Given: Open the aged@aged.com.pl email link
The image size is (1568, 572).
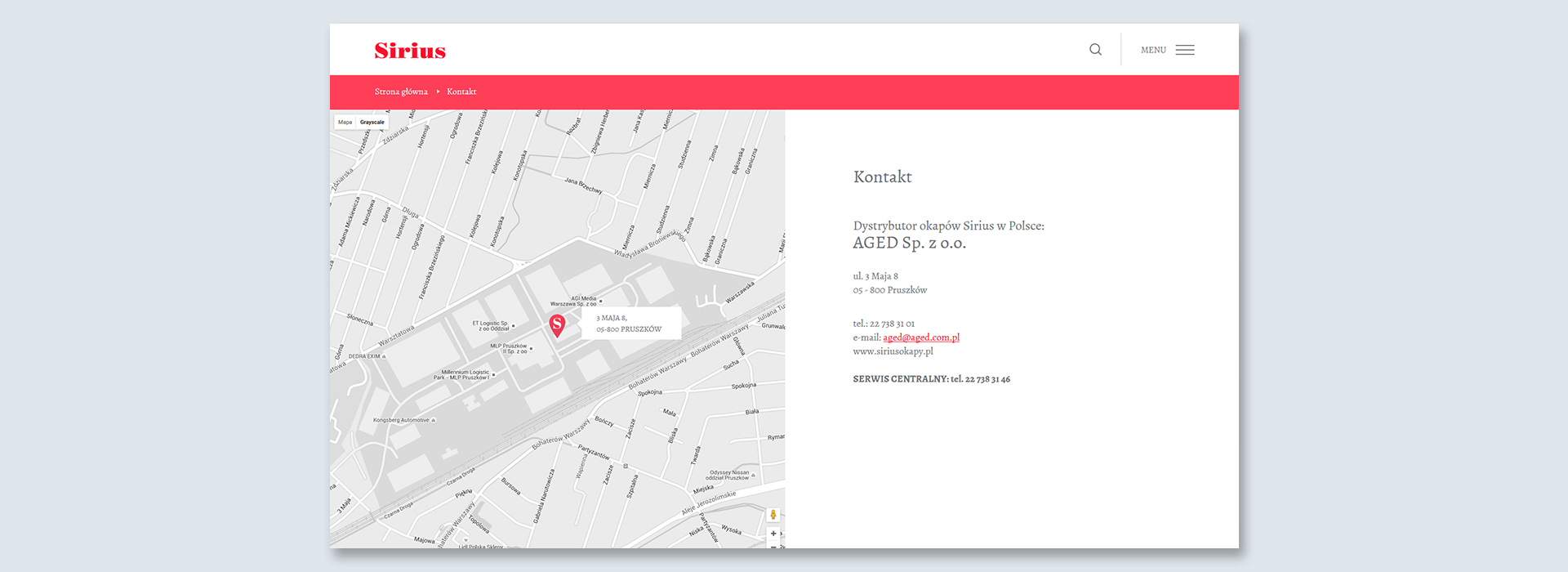Looking at the screenshot, I should [x=921, y=337].
